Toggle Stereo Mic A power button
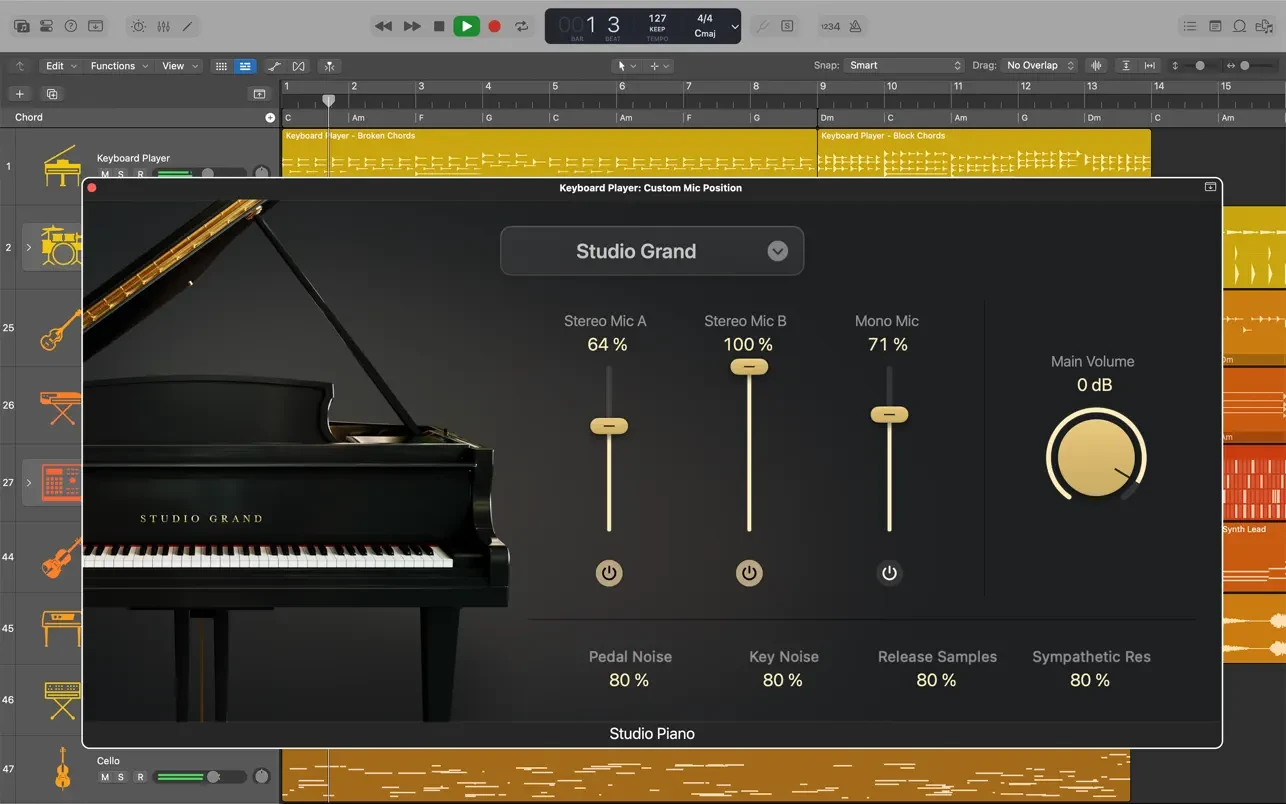Image resolution: width=1286 pixels, height=804 pixels. tap(609, 573)
